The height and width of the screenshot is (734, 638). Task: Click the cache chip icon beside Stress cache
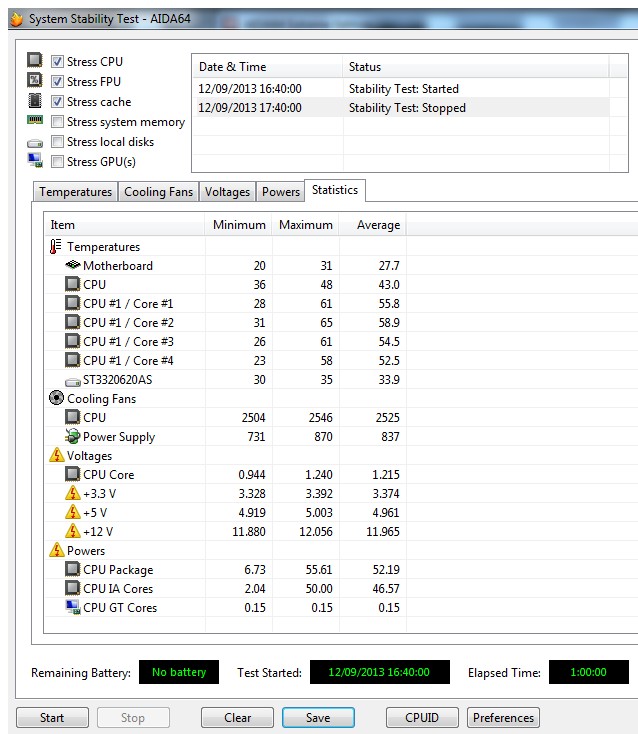point(35,101)
